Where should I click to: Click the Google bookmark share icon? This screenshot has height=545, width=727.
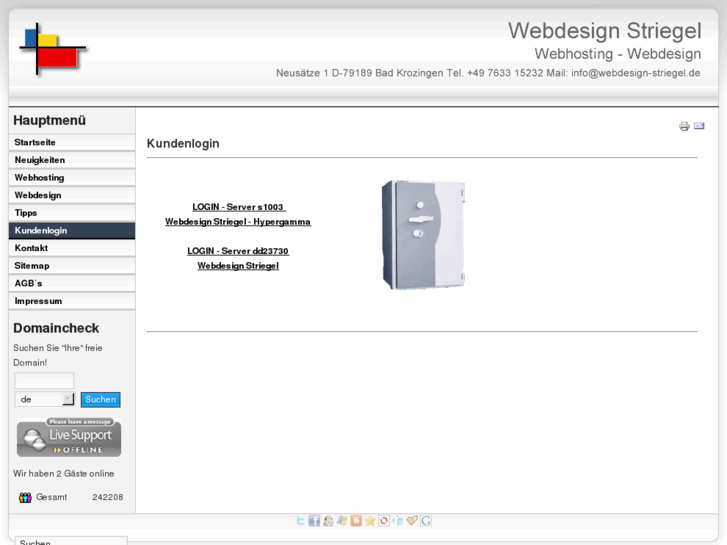point(426,521)
